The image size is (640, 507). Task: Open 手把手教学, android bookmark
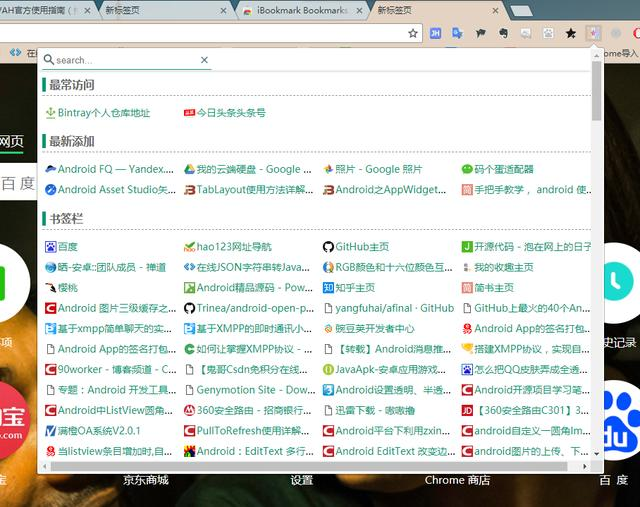[526, 189]
